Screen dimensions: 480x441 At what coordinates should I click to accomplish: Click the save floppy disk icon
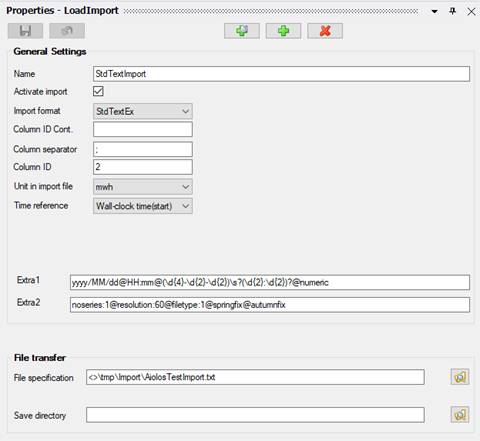[x=25, y=31]
